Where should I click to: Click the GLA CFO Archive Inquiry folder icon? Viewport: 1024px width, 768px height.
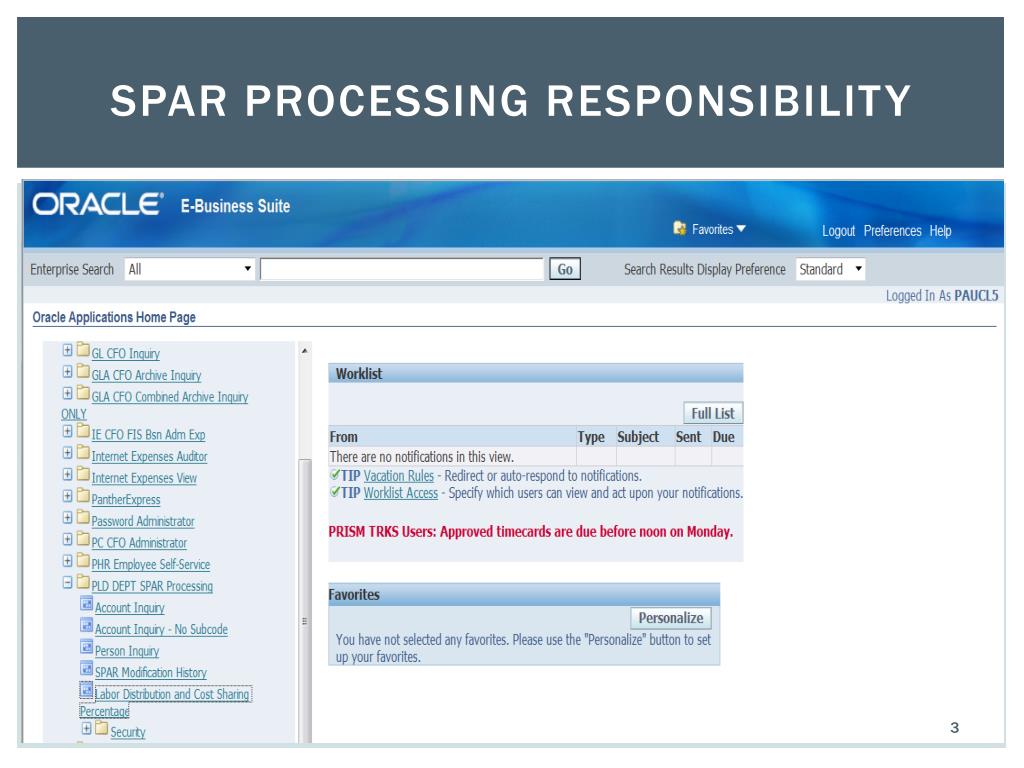point(83,371)
